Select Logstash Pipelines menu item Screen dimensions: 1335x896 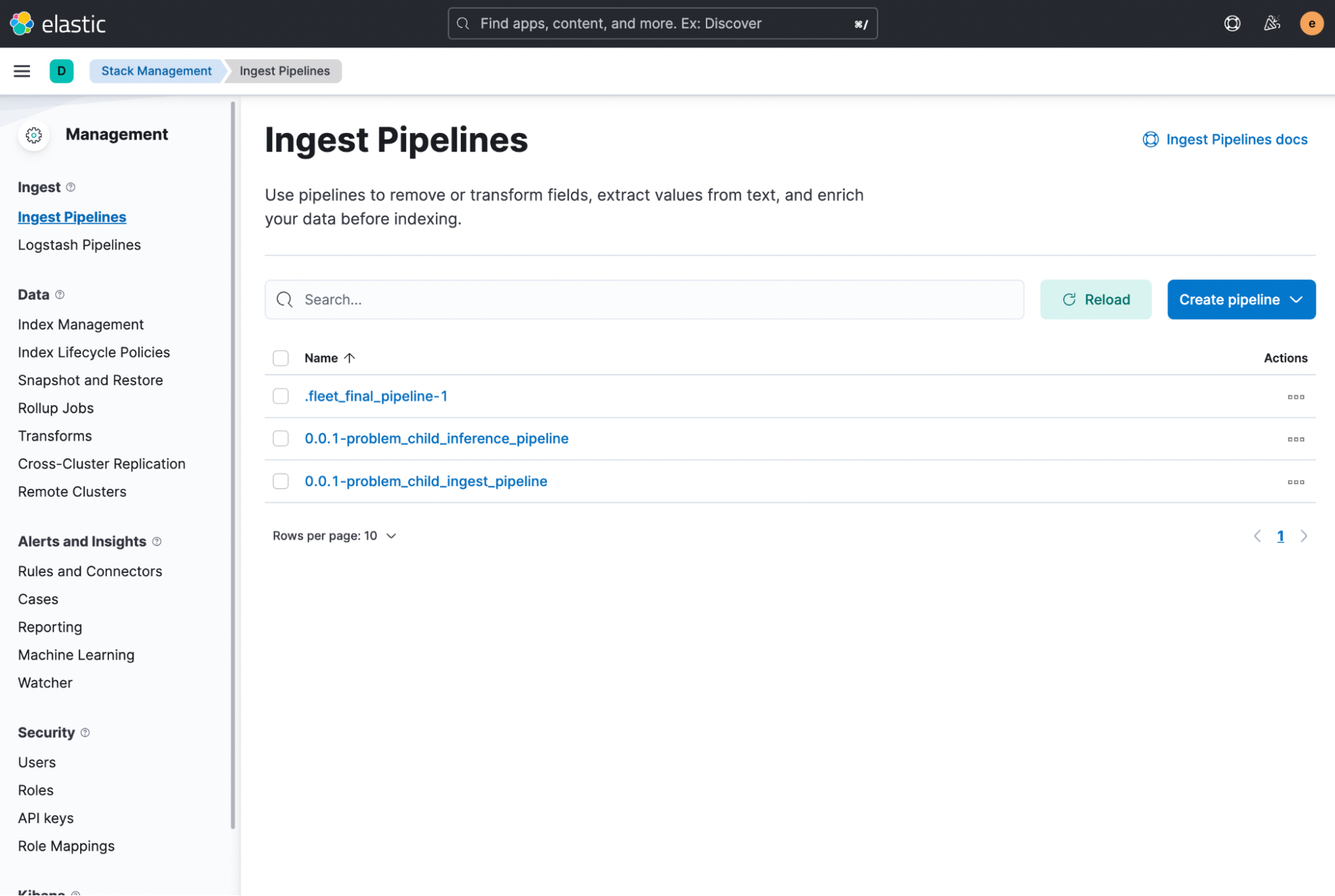pos(79,244)
